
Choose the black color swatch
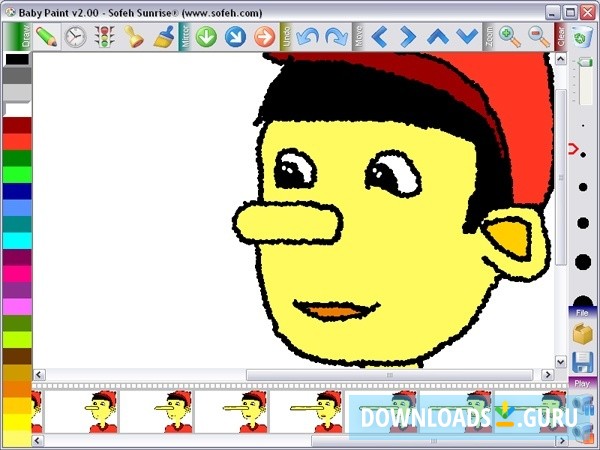[x=17, y=59]
